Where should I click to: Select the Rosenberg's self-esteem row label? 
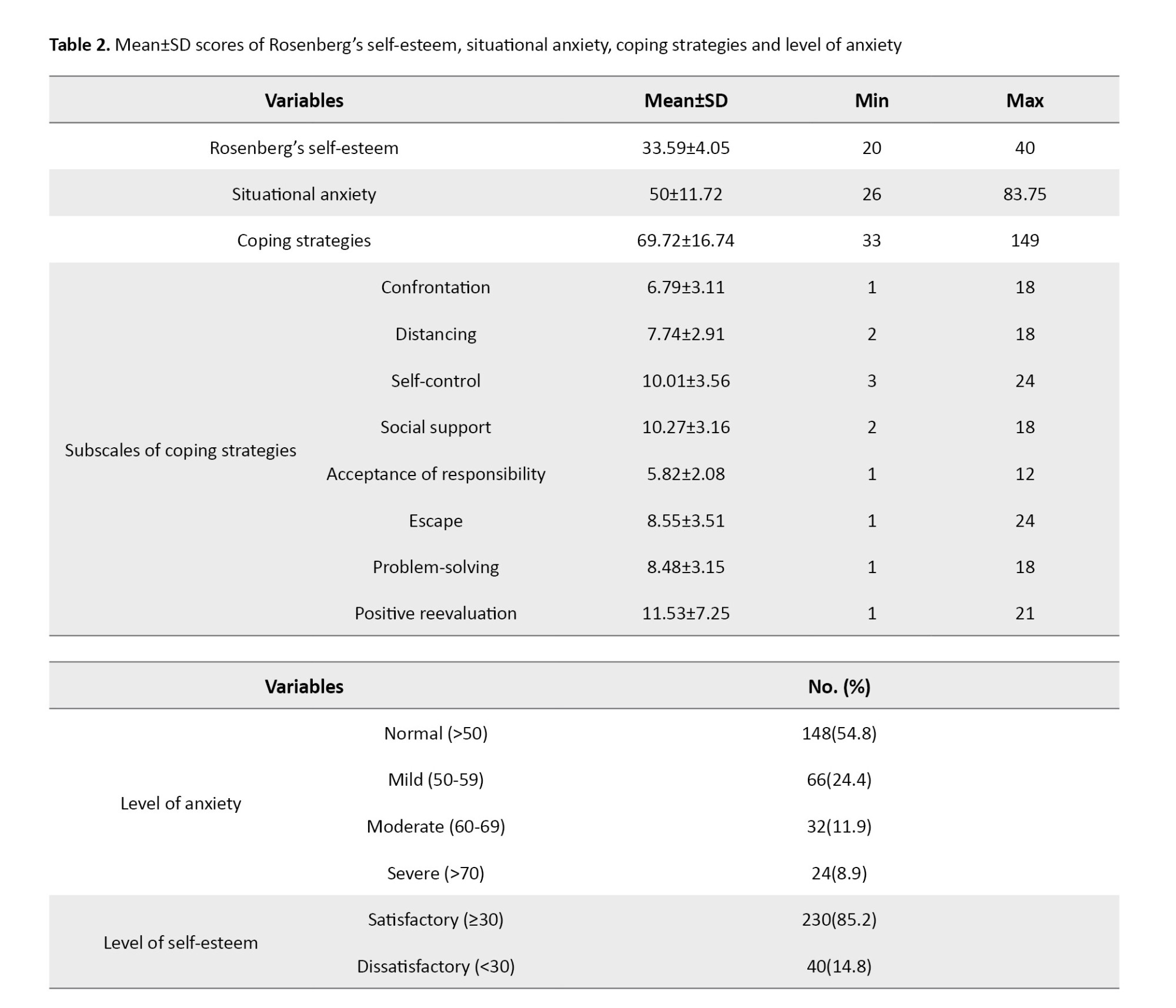303,148
